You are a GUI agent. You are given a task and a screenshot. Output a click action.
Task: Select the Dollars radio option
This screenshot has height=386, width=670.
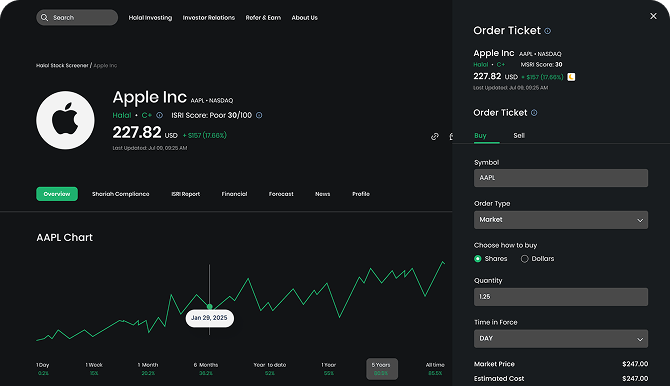coord(525,259)
